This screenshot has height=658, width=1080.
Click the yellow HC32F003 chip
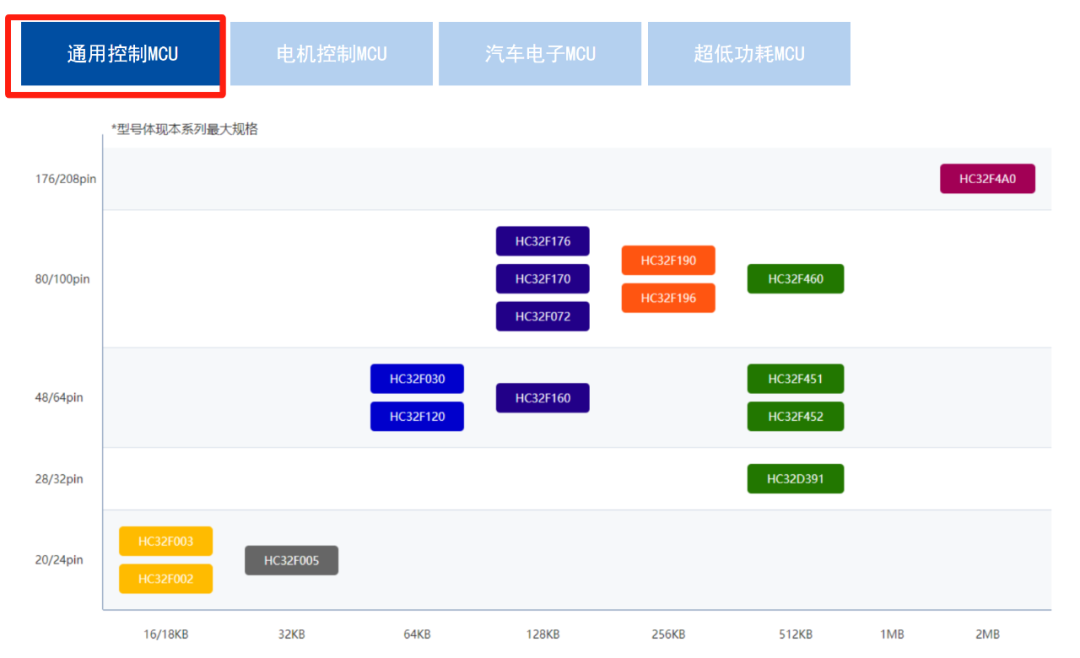pos(166,540)
